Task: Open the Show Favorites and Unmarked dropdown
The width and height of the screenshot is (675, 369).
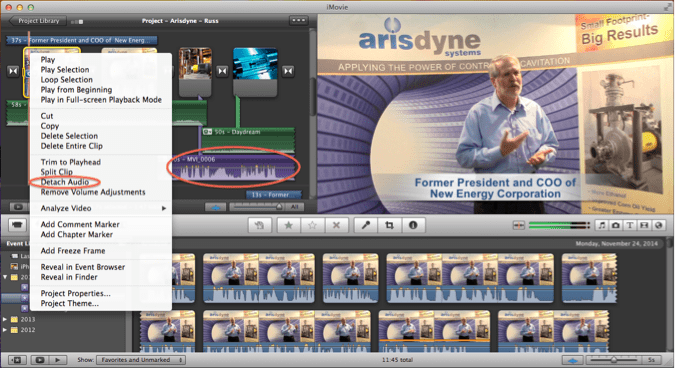Action: coord(141,360)
